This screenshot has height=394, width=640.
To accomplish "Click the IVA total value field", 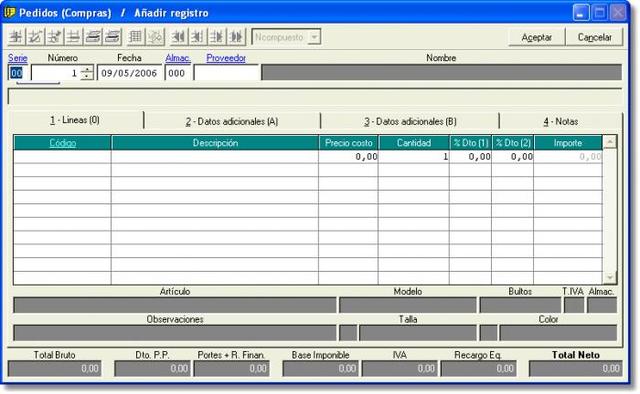I will 400,369.
